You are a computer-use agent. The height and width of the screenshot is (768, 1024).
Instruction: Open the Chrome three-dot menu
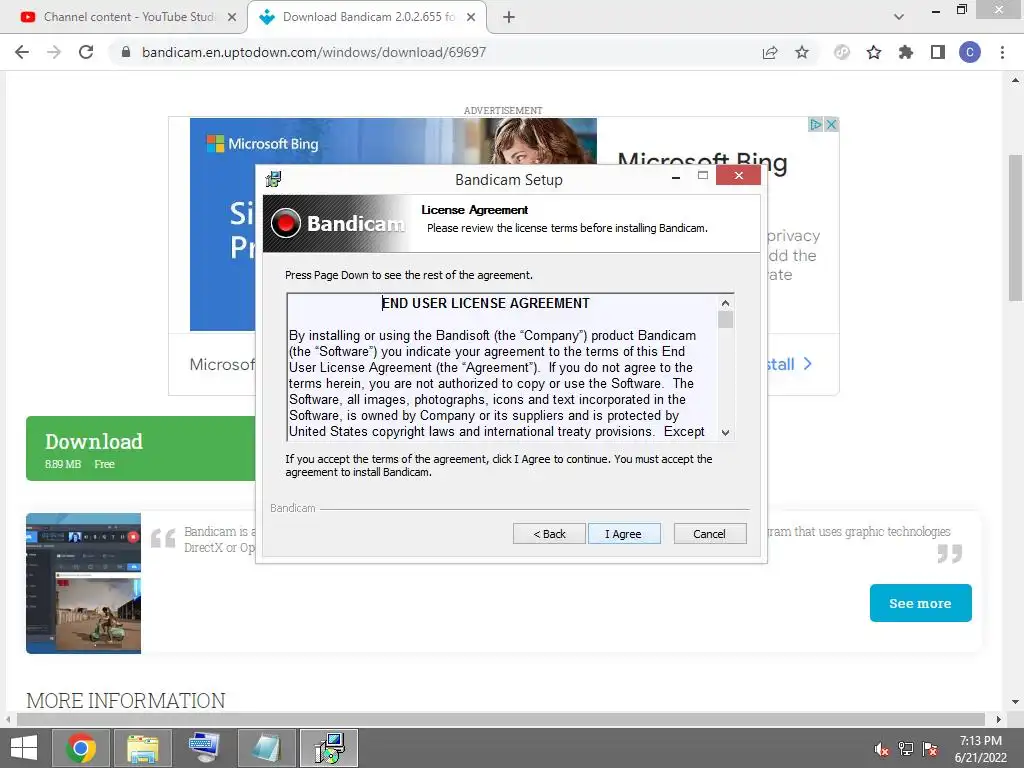click(x=1002, y=52)
